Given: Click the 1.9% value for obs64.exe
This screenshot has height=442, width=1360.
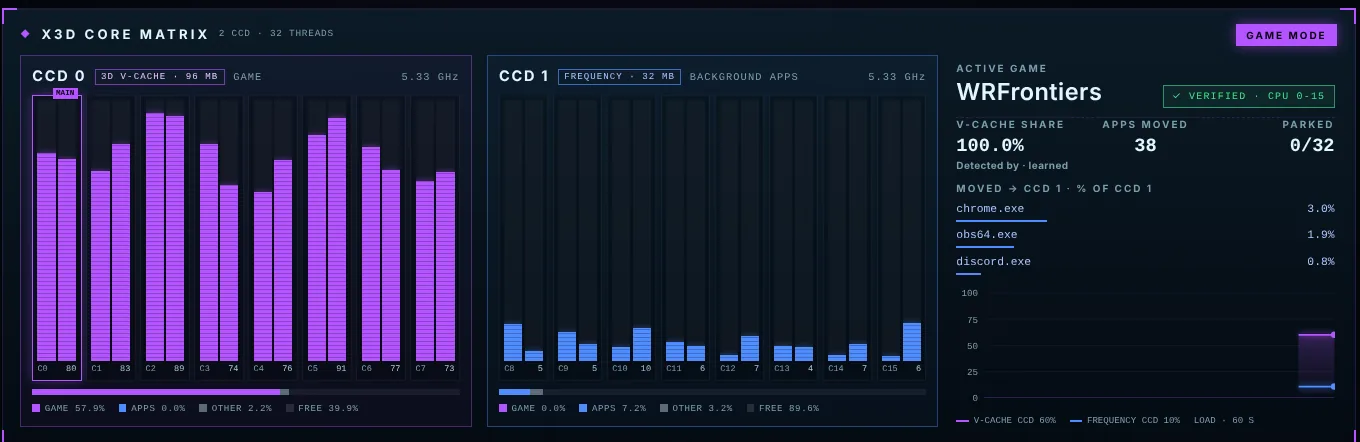Looking at the screenshot, I should (1320, 235).
